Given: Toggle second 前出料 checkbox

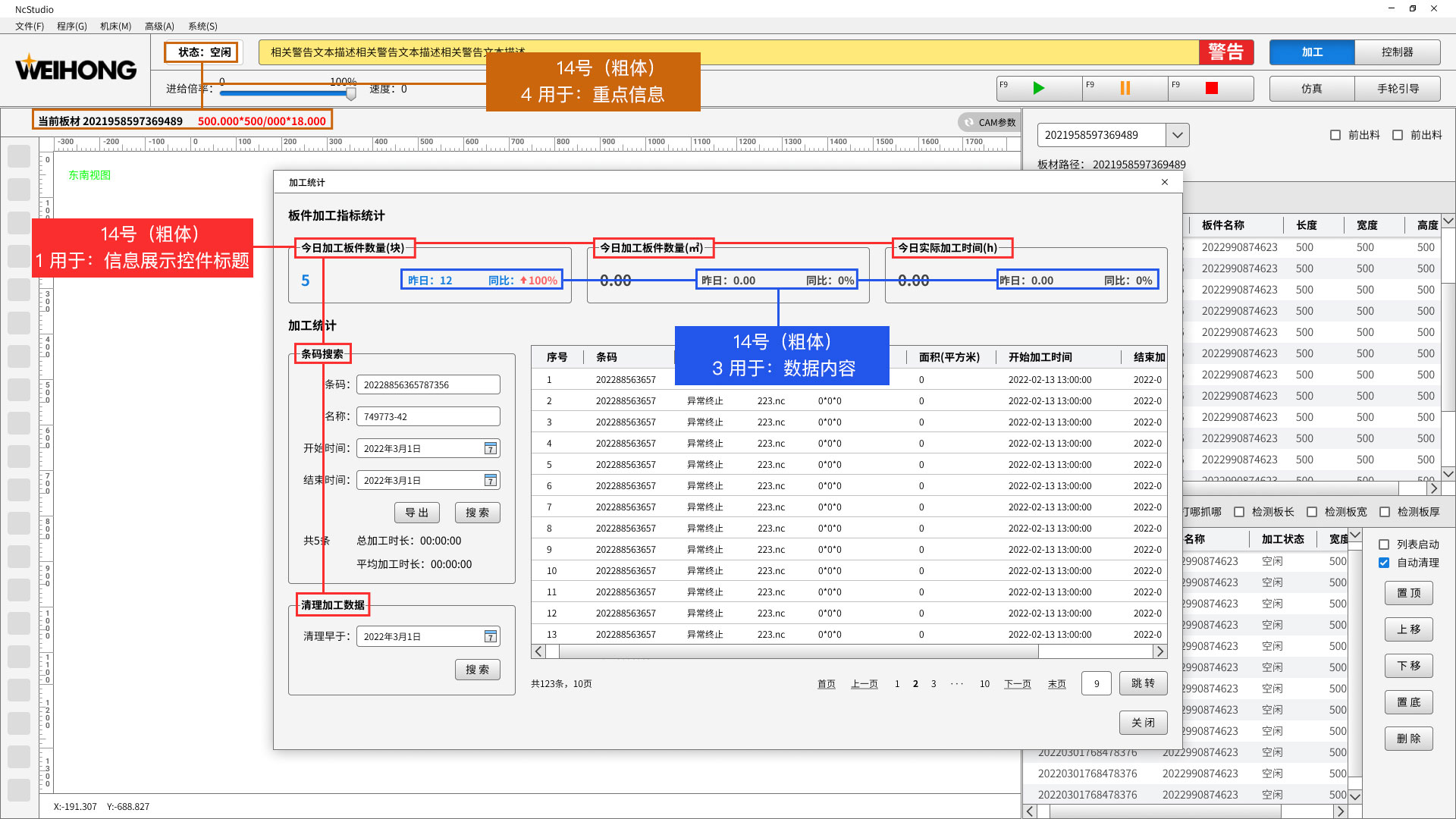Looking at the screenshot, I should (x=1398, y=135).
